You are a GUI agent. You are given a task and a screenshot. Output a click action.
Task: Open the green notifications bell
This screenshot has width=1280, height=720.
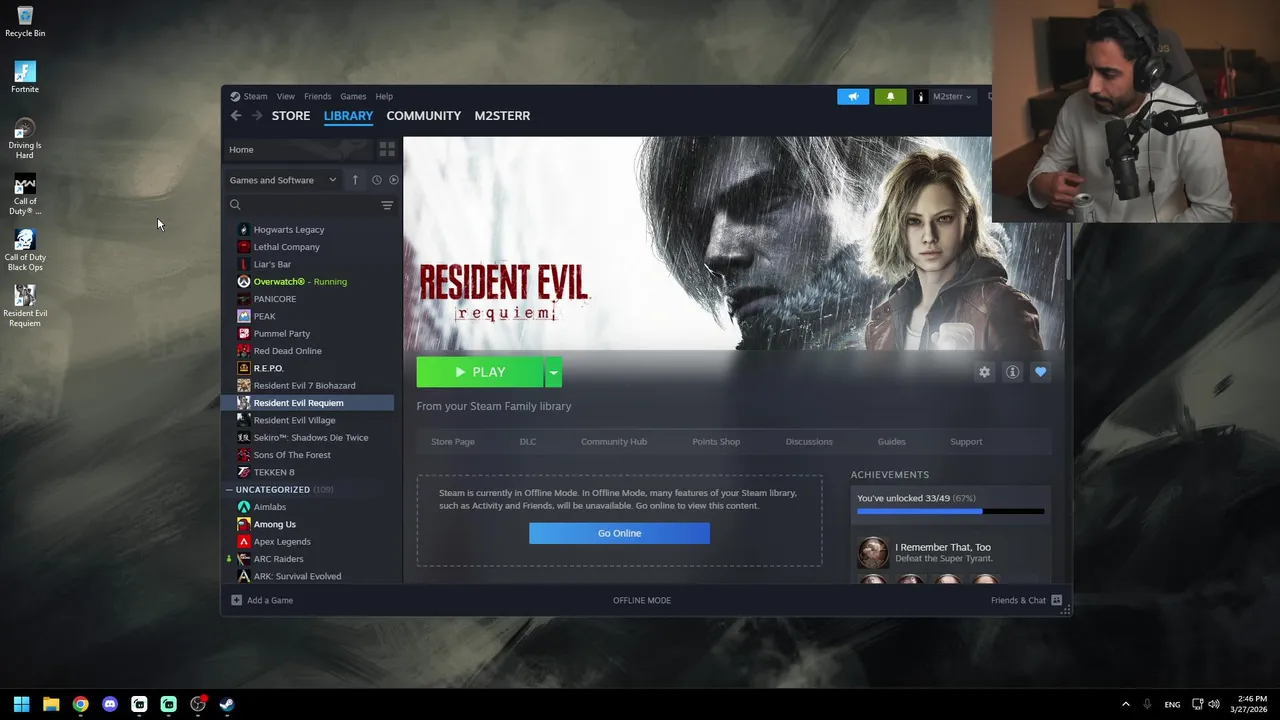click(x=890, y=97)
